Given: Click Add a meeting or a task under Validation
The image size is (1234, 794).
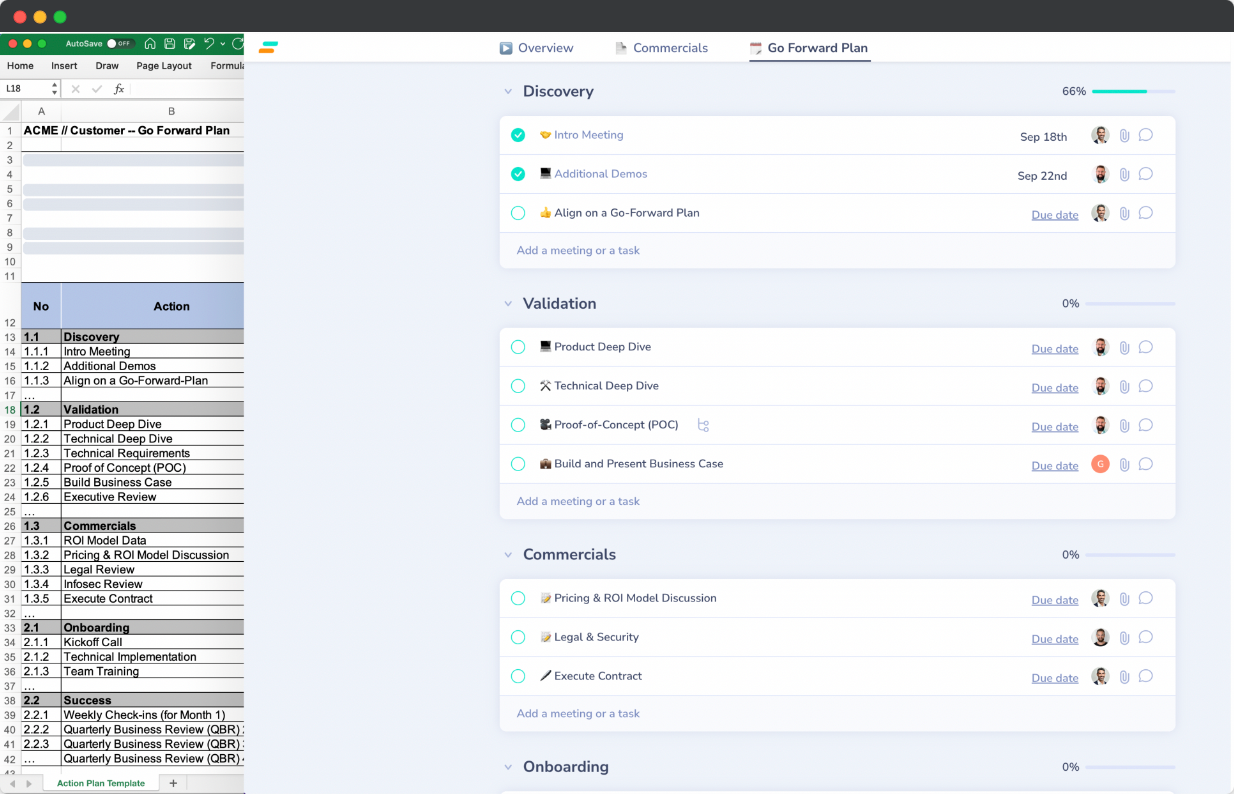Looking at the screenshot, I should tap(578, 501).
